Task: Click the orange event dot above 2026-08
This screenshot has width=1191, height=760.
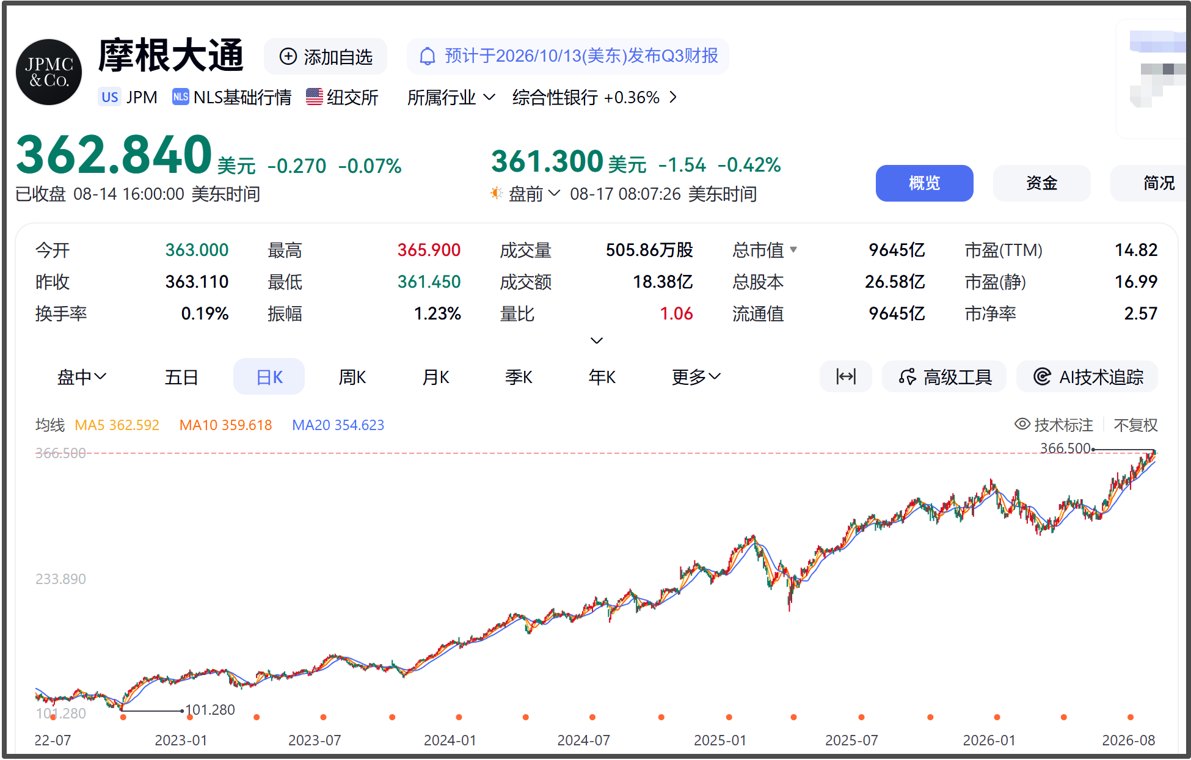Action: point(1130,717)
